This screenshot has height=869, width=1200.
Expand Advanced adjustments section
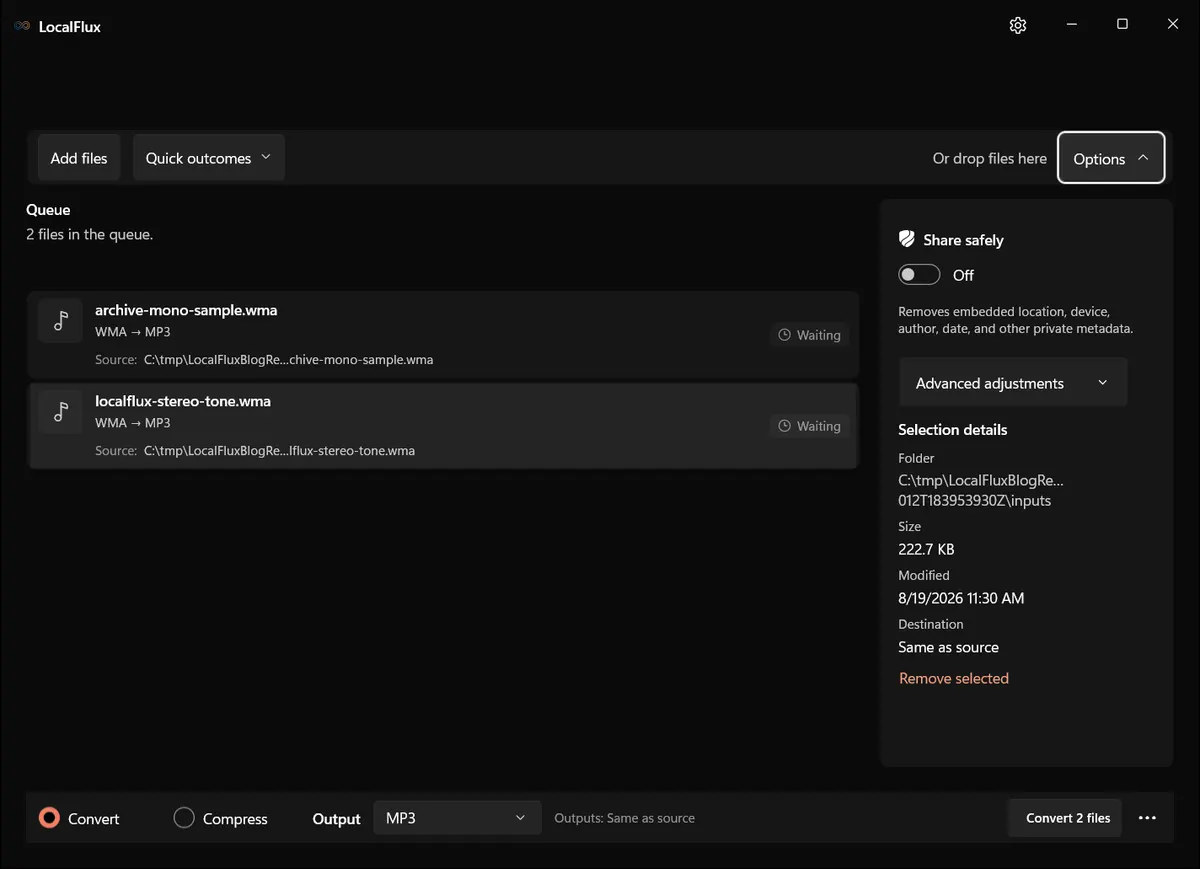pyautogui.click(x=1012, y=383)
